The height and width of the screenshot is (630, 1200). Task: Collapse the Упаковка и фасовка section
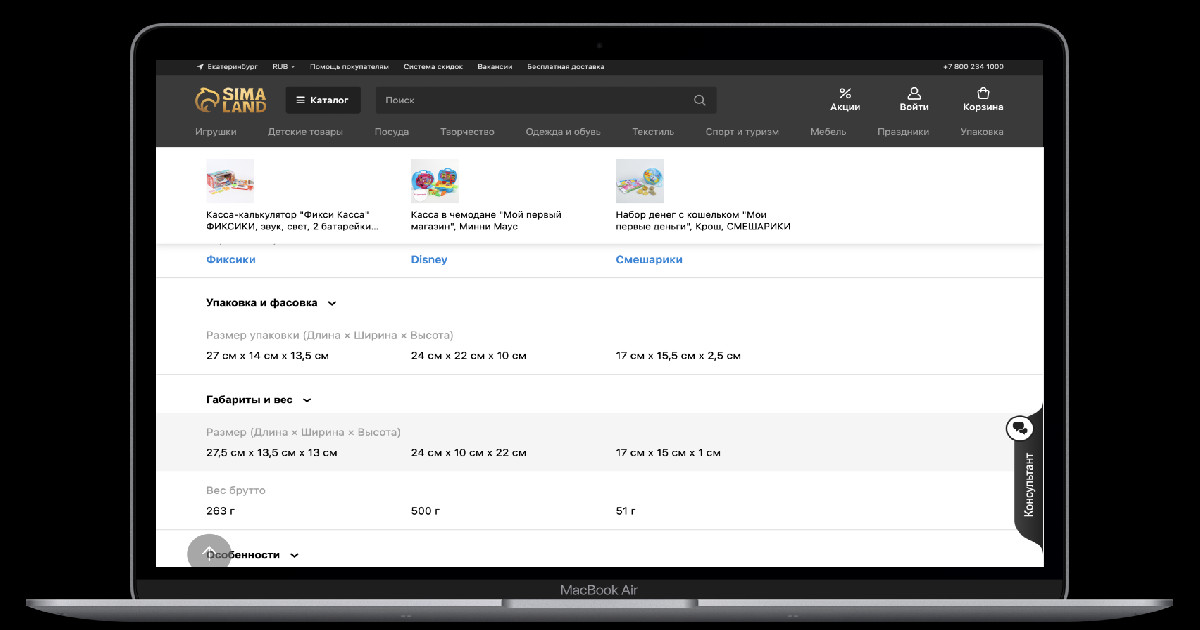click(x=332, y=303)
